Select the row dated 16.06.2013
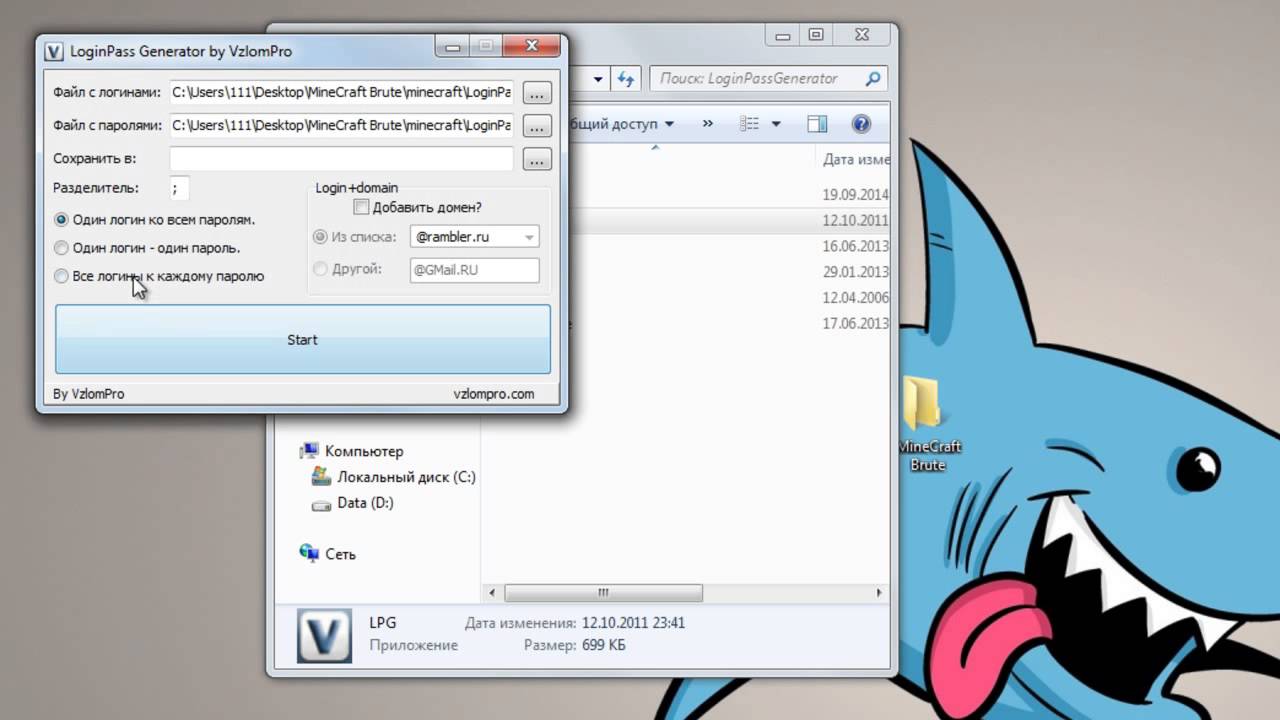This screenshot has width=1280, height=720. pyautogui.click(x=685, y=246)
